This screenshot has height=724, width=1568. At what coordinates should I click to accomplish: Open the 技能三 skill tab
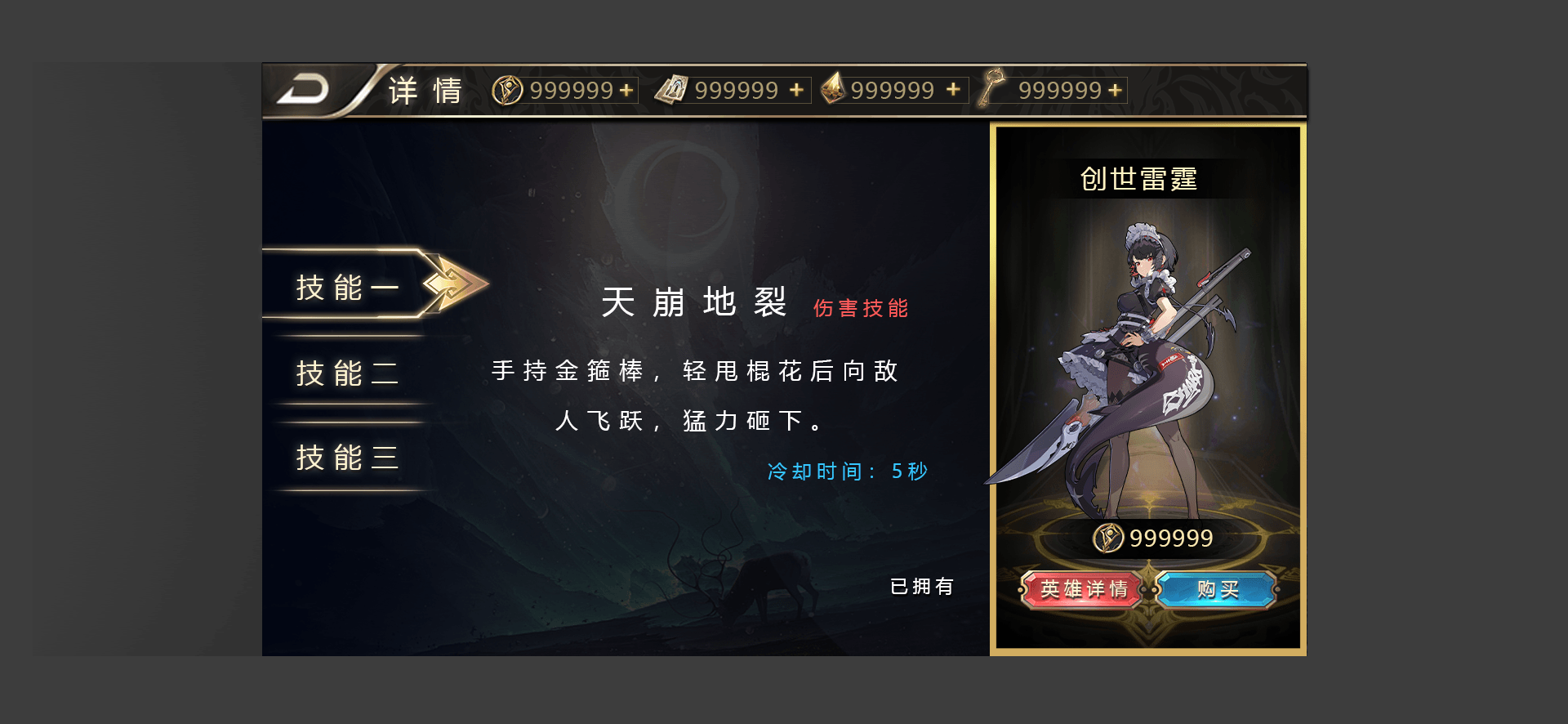click(x=347, y=458)
